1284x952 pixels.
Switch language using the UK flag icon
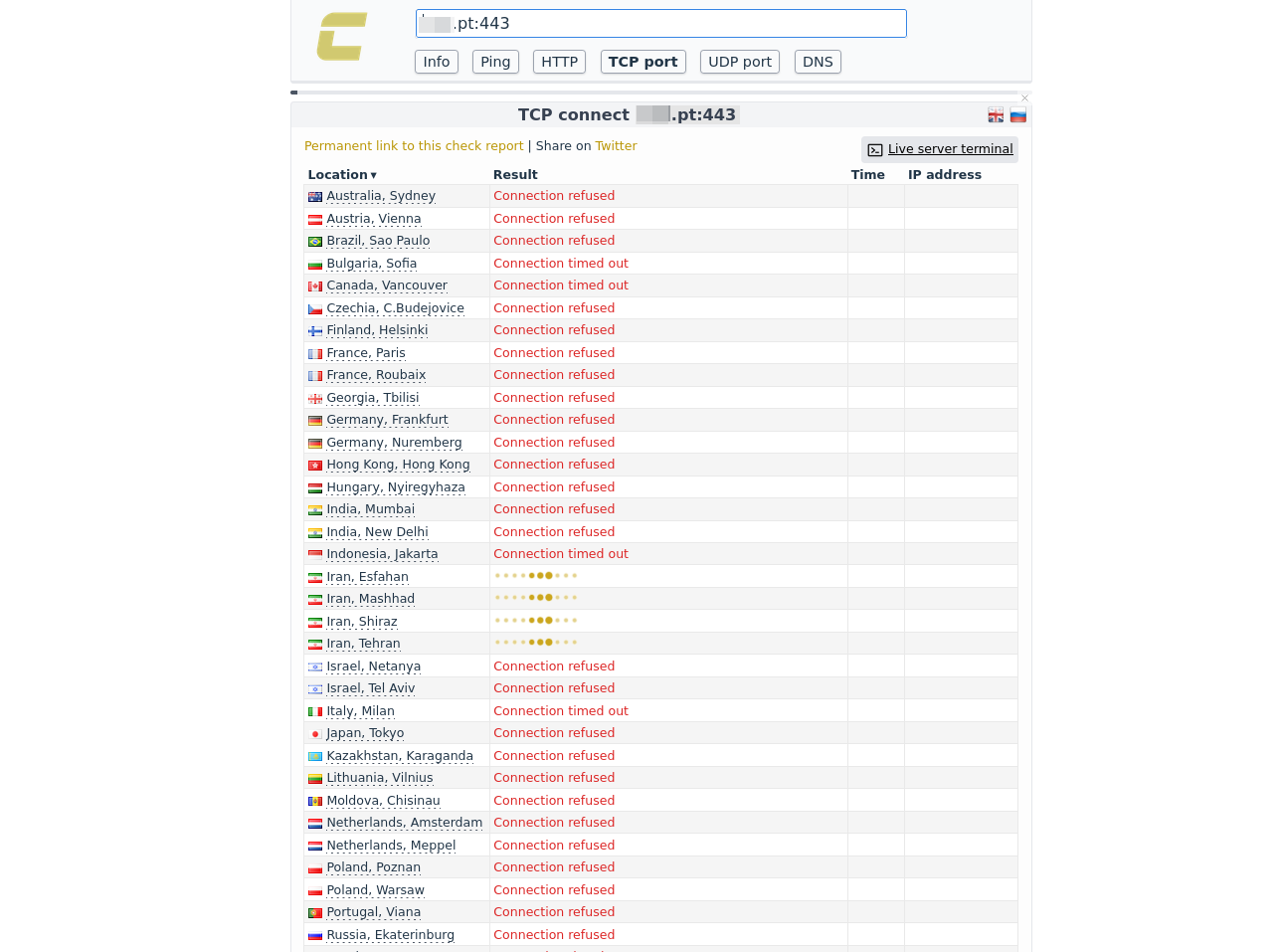[x=996, y=115]
